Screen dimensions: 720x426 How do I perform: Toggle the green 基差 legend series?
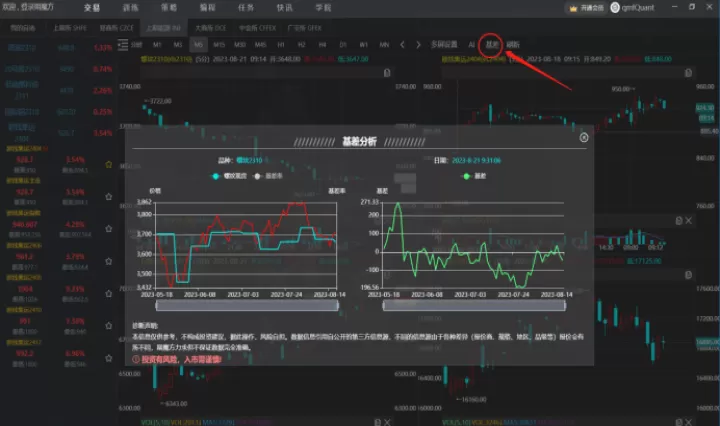[x=475, y=176]
